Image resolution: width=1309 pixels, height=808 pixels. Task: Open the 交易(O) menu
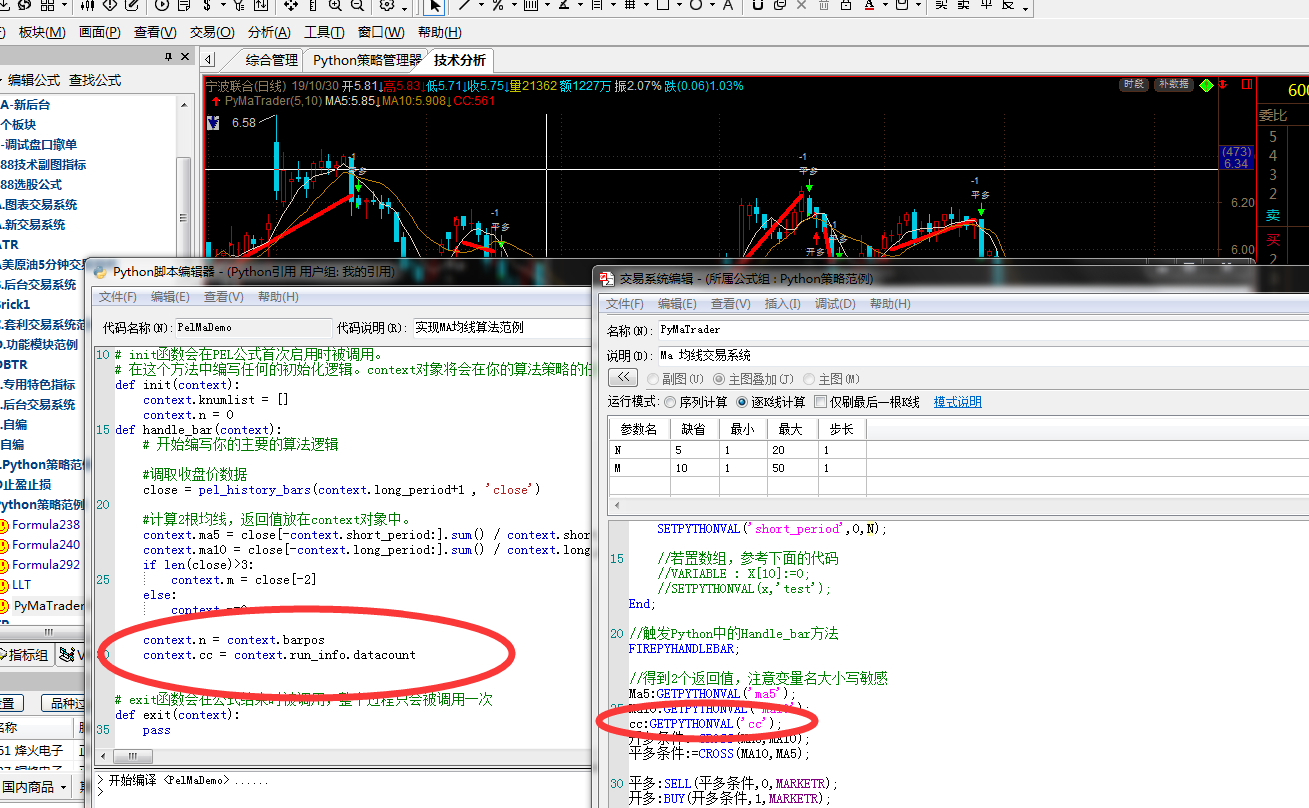(212, 32)
